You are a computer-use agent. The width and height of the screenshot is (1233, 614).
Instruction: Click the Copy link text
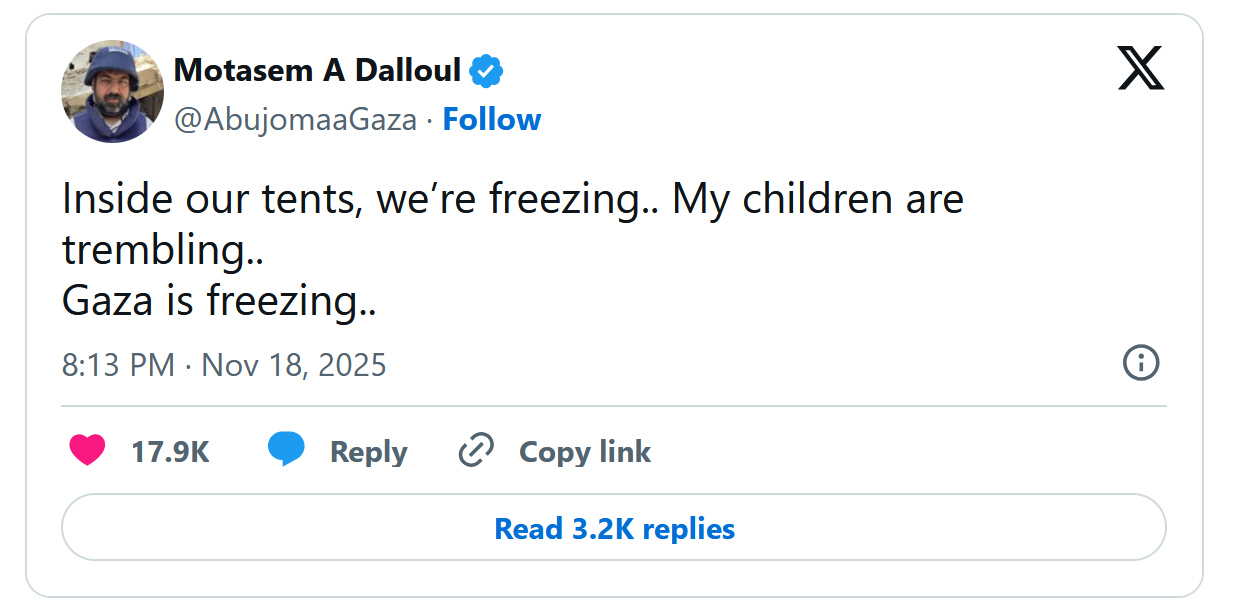585,452
